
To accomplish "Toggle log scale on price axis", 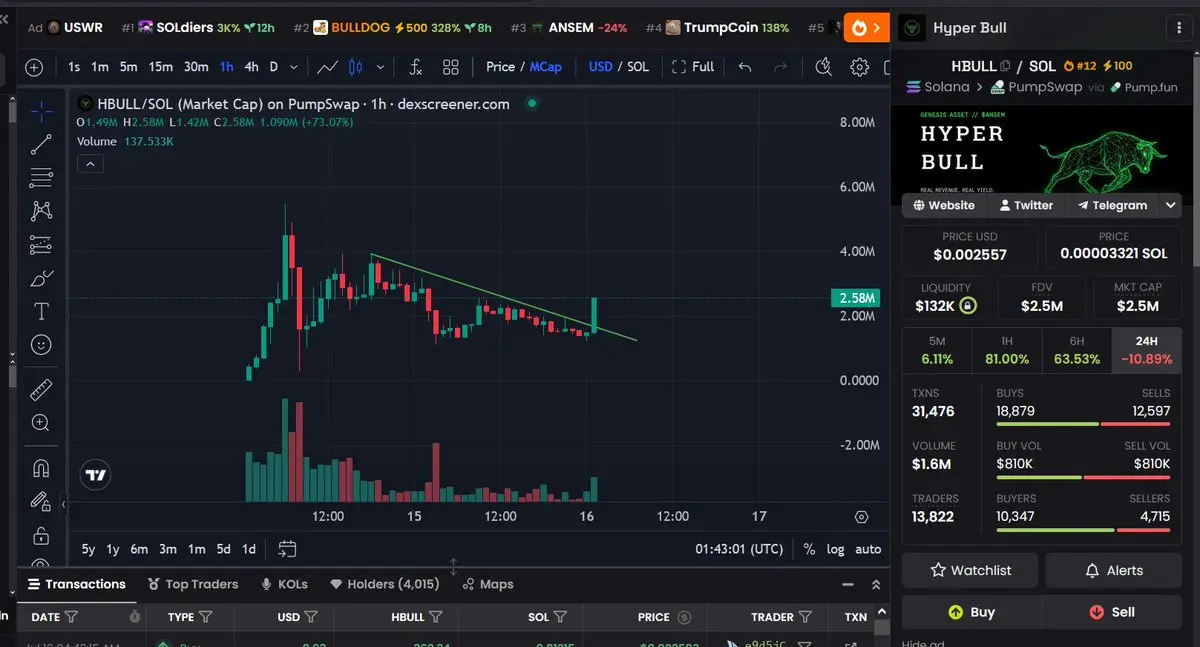I will (835, 549).
